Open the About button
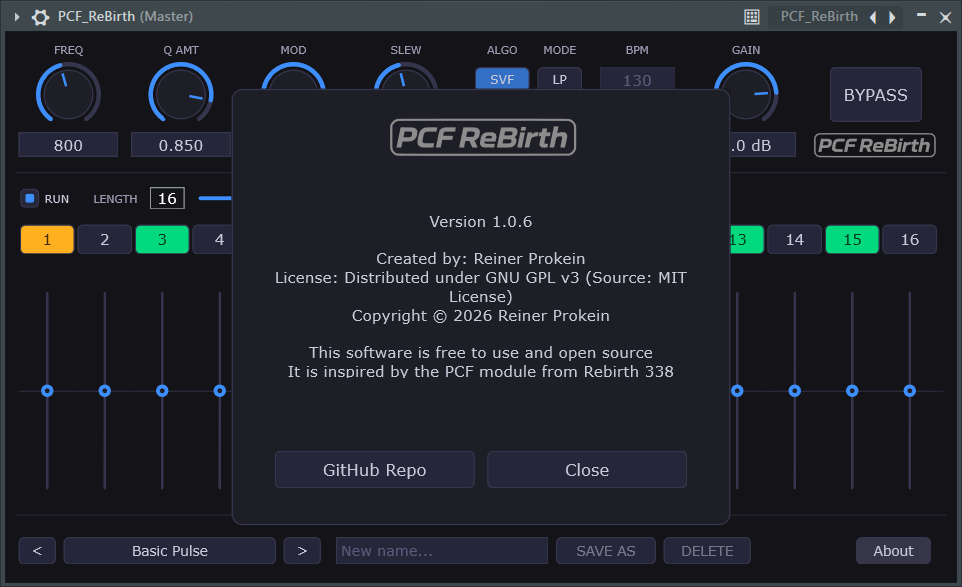The width and height of the screenshot is (962, 587). [x=893, y=551]
